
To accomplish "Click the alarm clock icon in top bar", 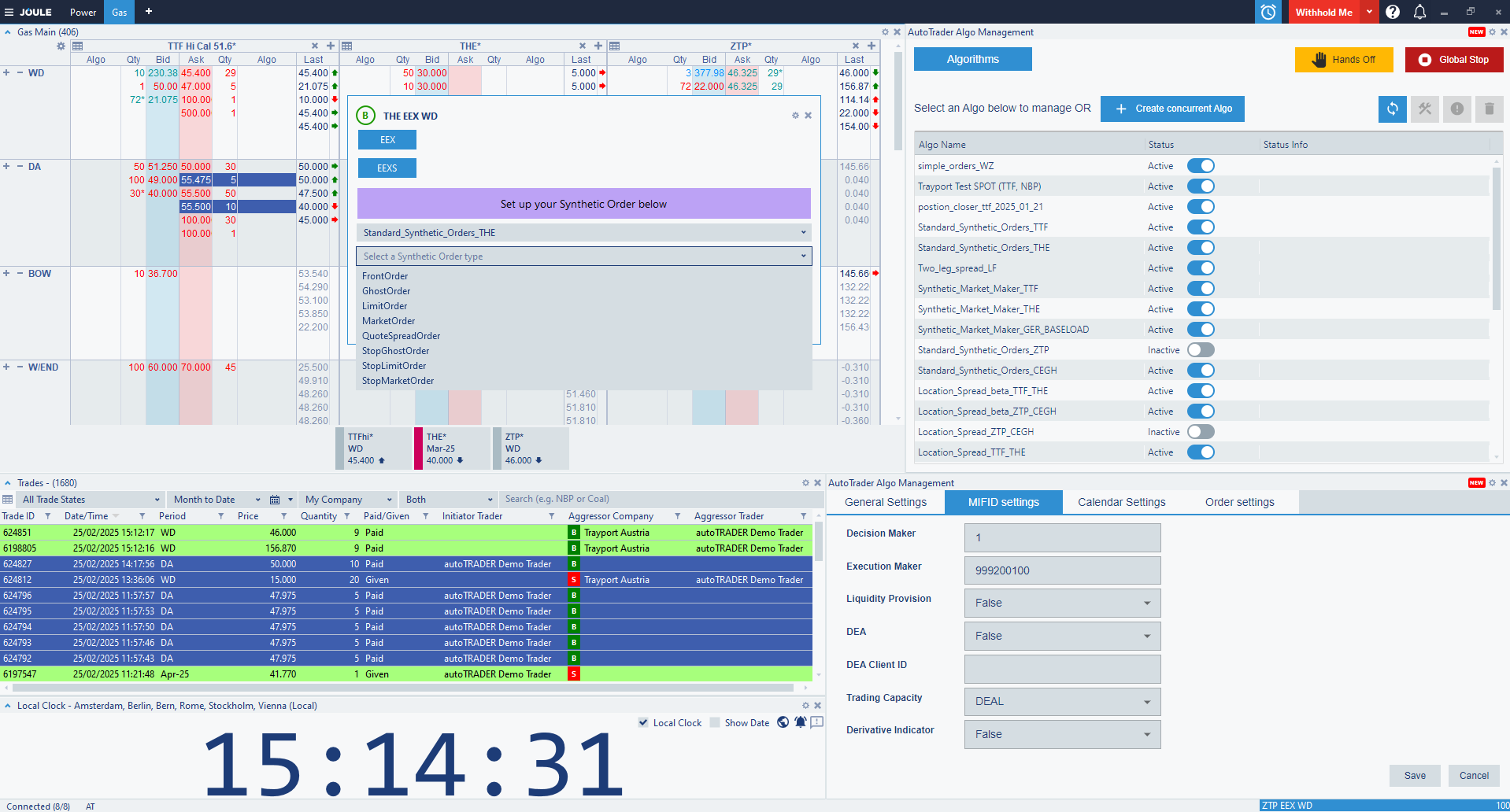I will coord(1268,12).
